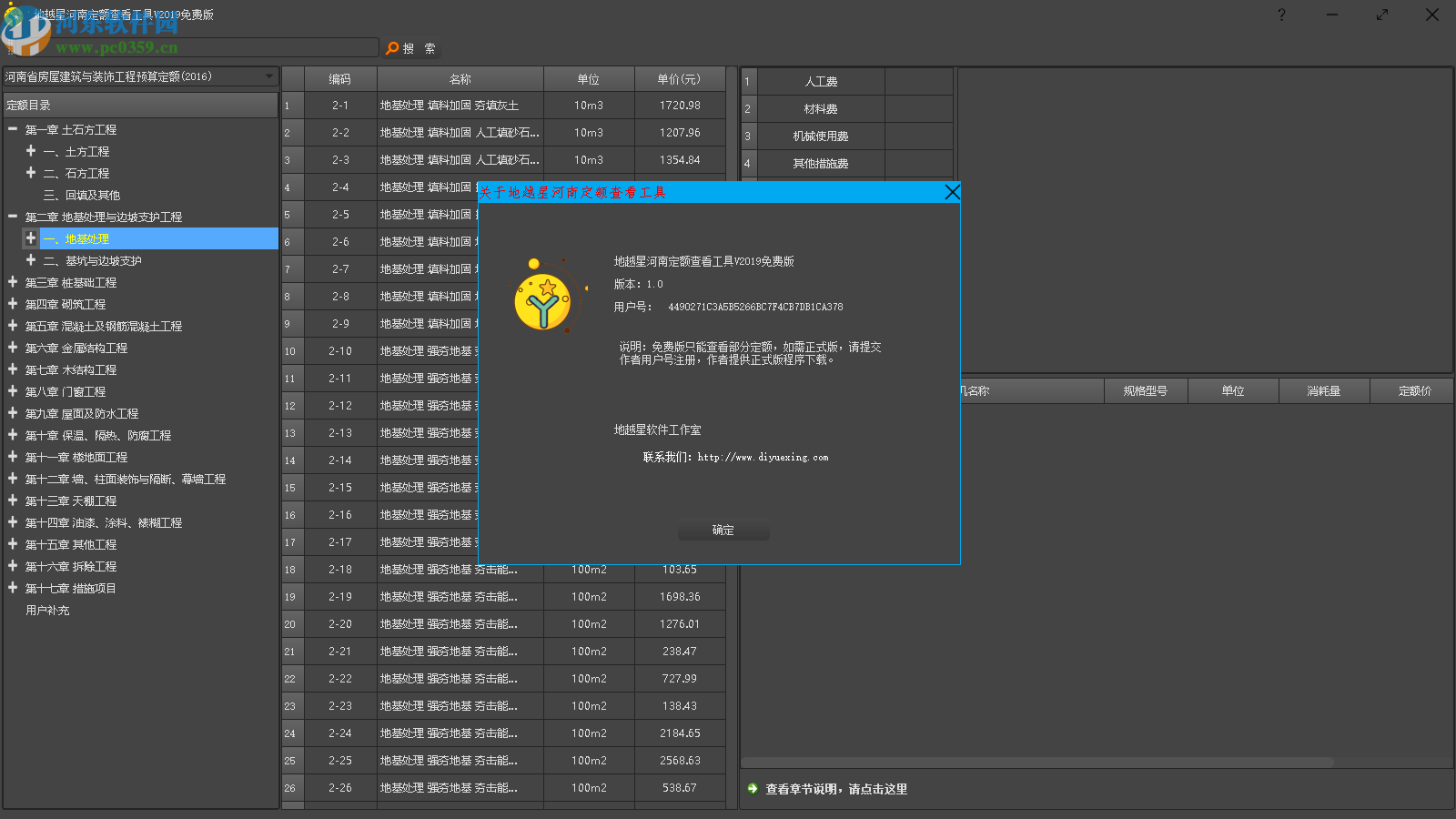Expand 第十五章 其他工程 node
This screenshot has height=819, width=1456.
[x=13, y=544]
